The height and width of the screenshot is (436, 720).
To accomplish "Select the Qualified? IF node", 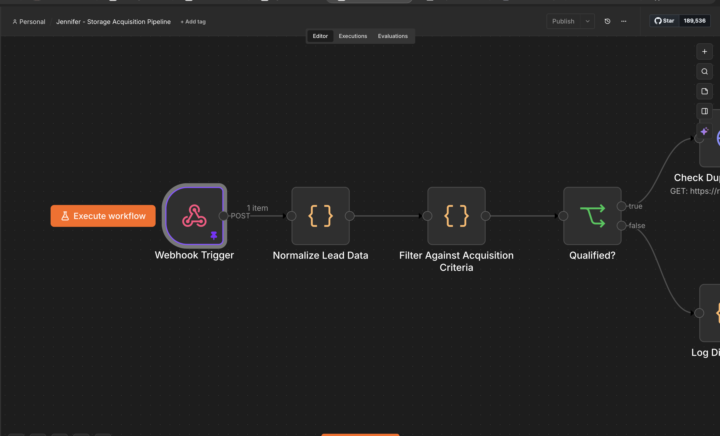I will 592,216.
